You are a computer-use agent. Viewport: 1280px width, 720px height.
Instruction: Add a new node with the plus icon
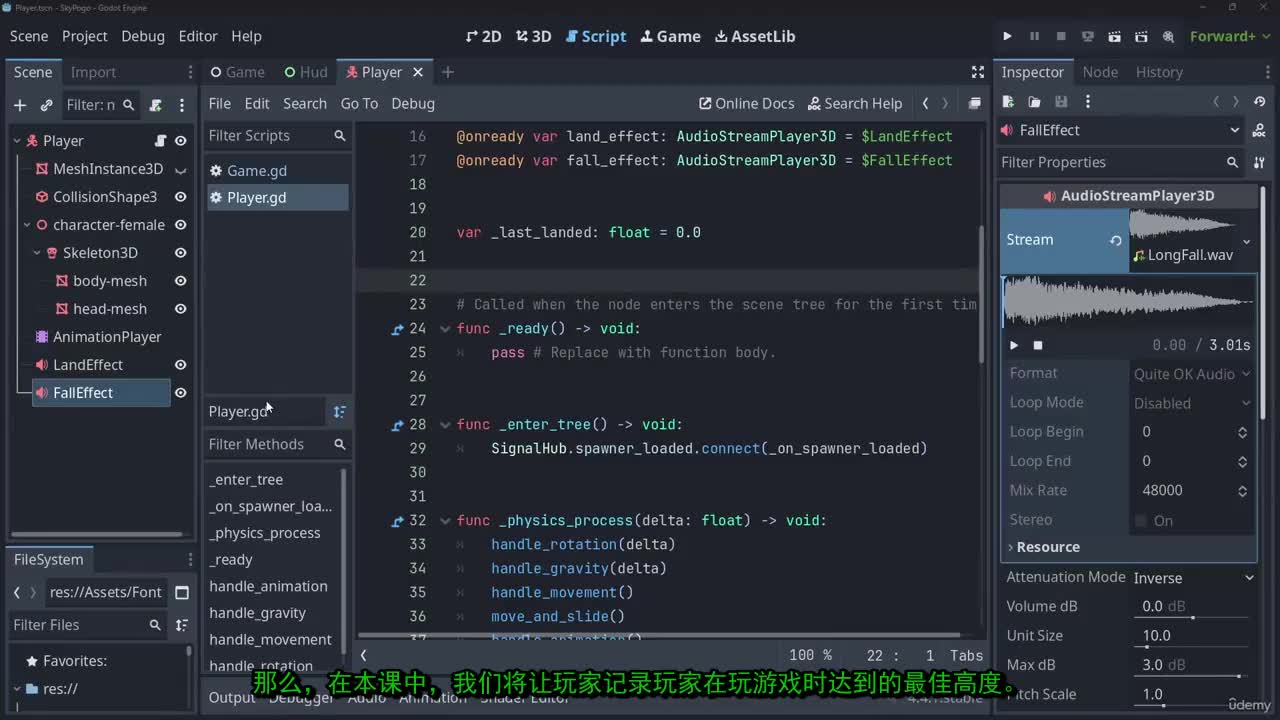point(19,105)
